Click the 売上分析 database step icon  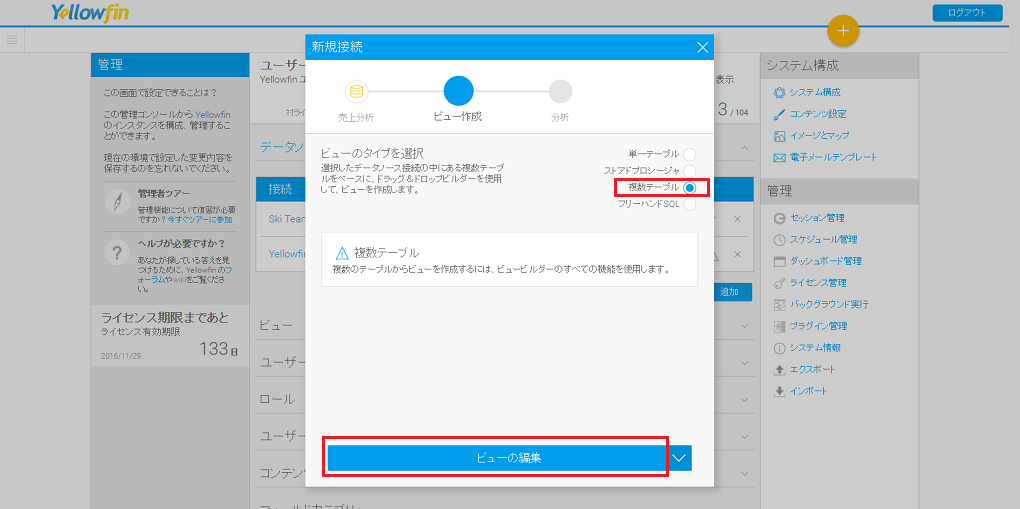pyautogui.click(x=356, y=91)
